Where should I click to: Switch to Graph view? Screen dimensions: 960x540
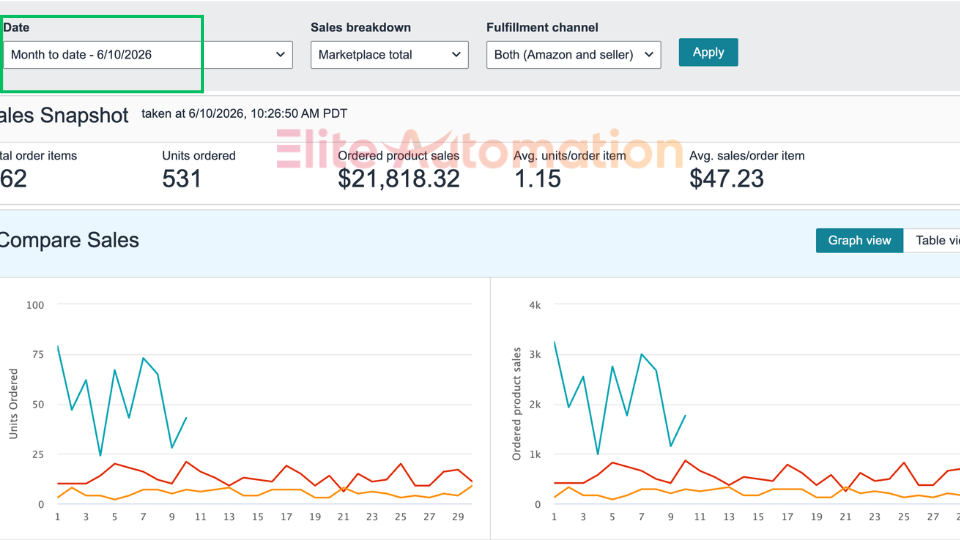pos(860,241)
